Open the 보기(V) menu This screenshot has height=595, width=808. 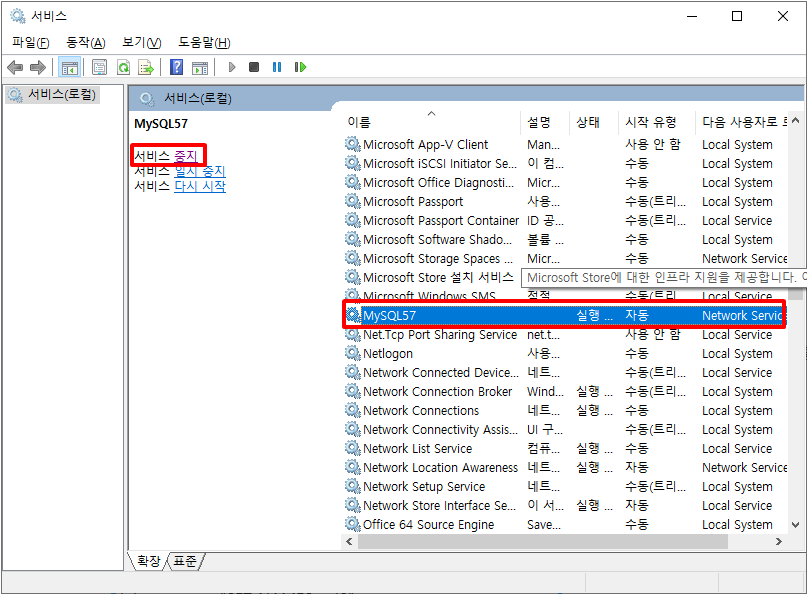click(x=141, y=43)
